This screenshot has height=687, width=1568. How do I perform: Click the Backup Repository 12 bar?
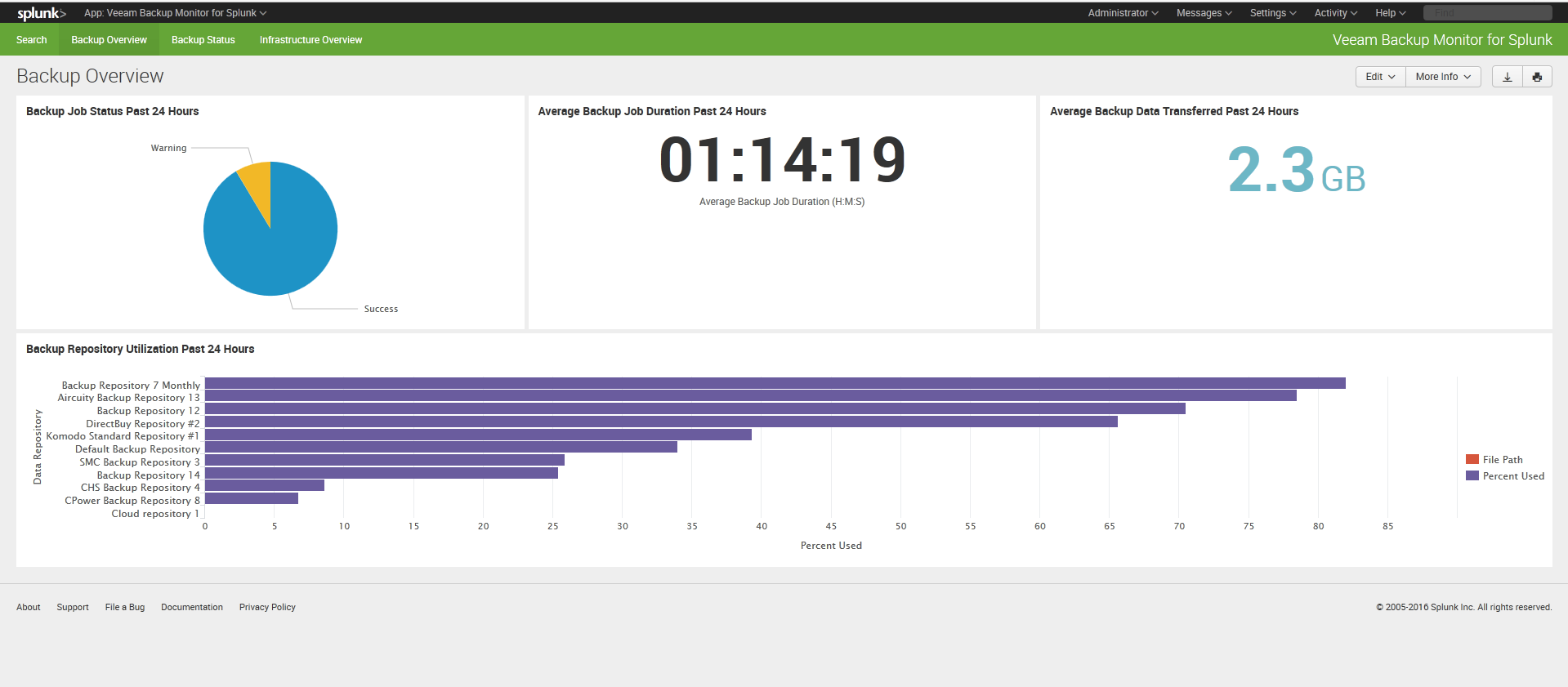point(695,408)
